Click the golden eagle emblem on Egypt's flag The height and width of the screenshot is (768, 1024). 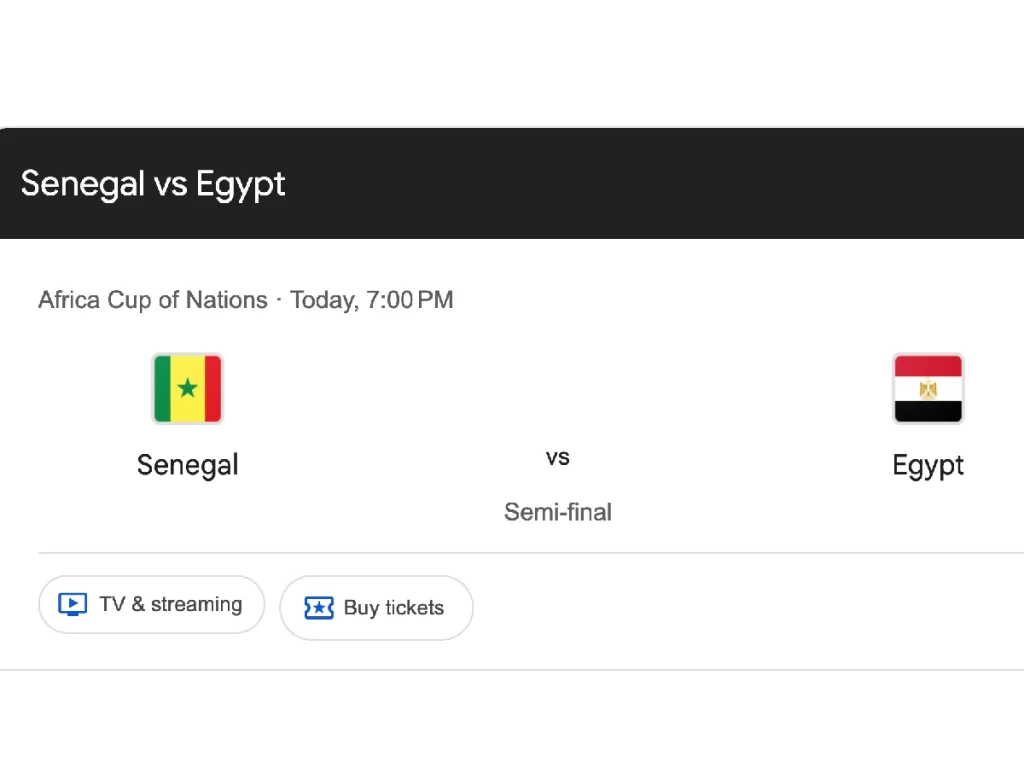928,389
